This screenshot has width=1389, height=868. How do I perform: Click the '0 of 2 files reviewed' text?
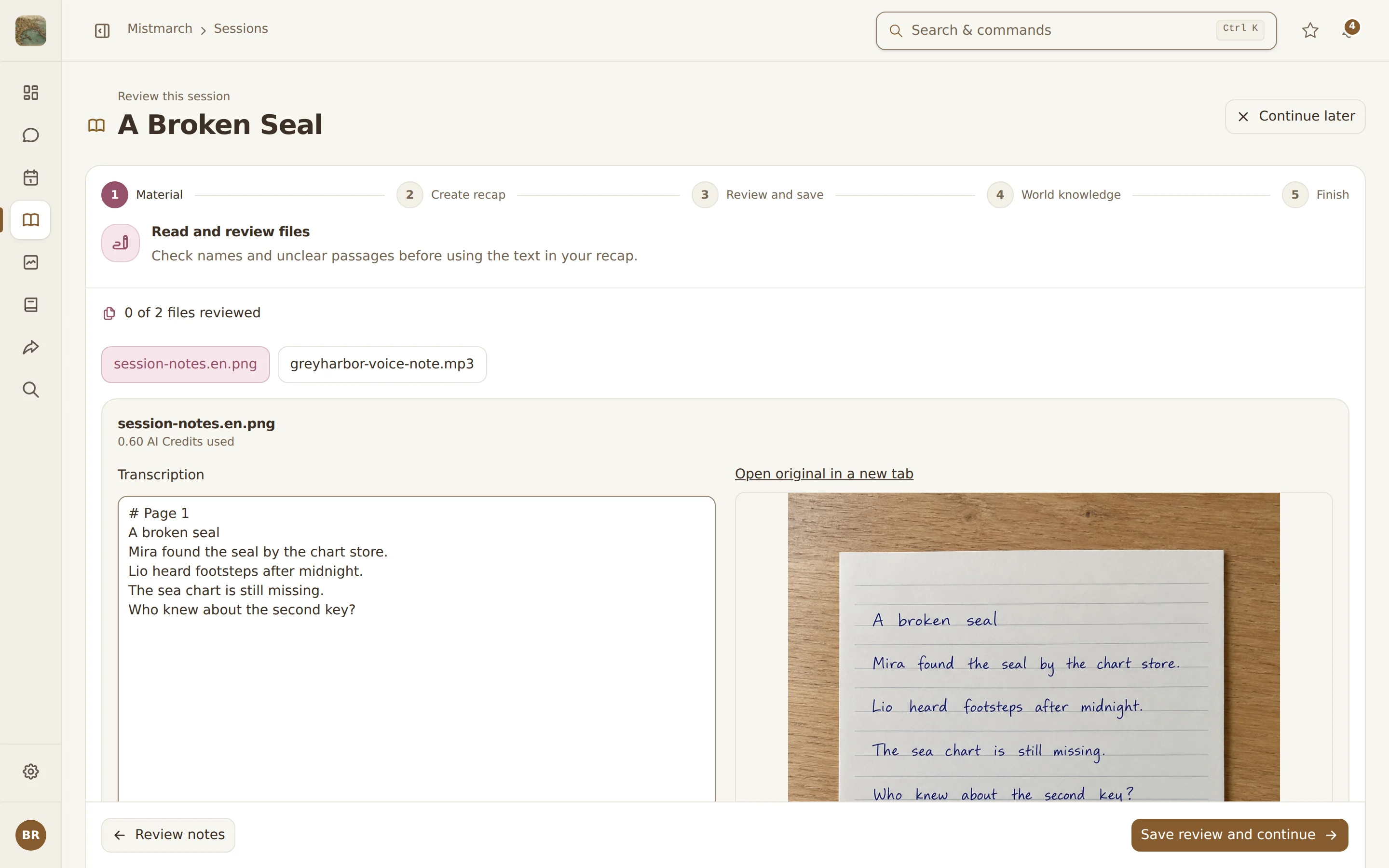pyautogui.click(x=192, y=313)
